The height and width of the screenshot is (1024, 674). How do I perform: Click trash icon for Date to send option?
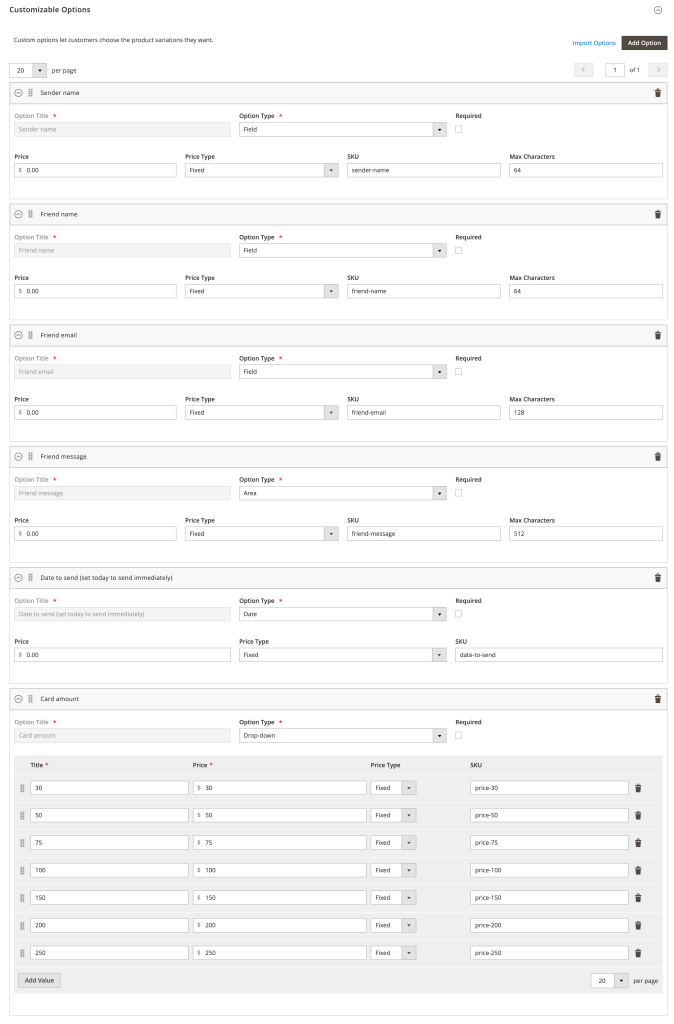pos(657,578)
